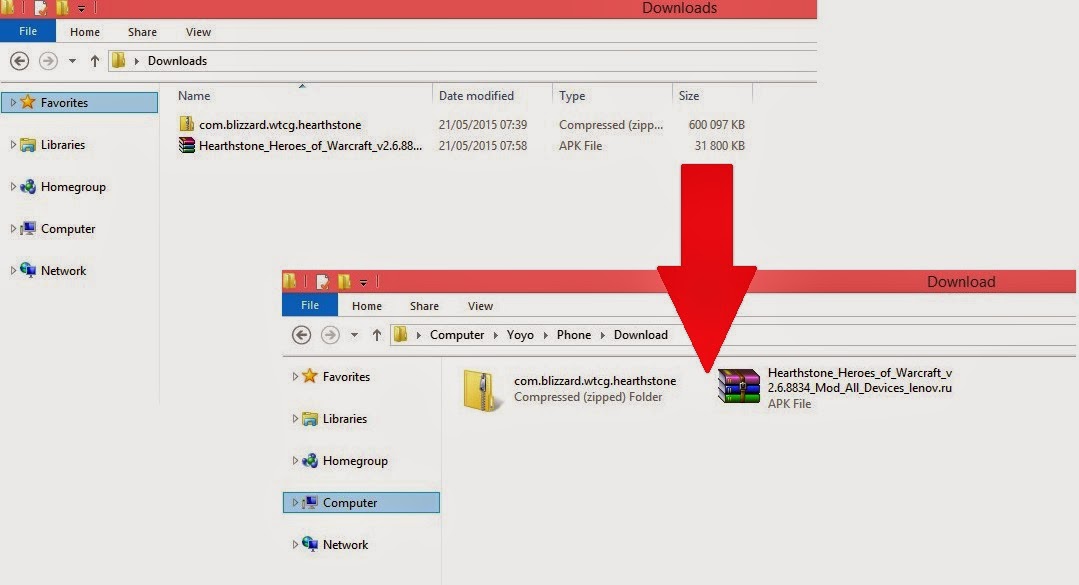Screen dimensions: 1079x585
Task: Open Home ribbon tab in Download window
Action: point(367,306)
